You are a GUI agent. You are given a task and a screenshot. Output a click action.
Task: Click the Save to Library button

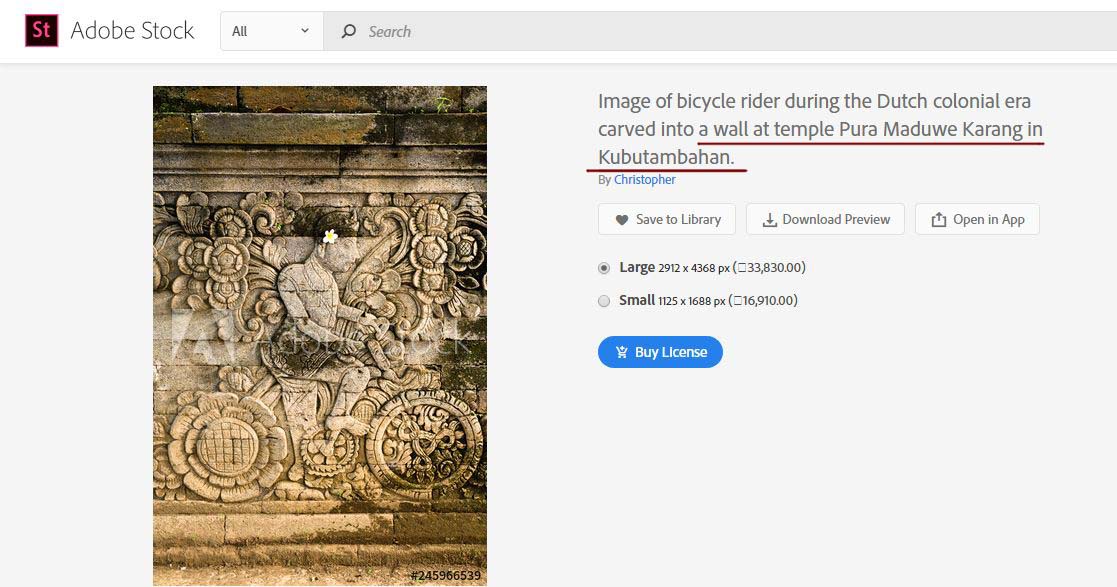click(x=667, y=219)
